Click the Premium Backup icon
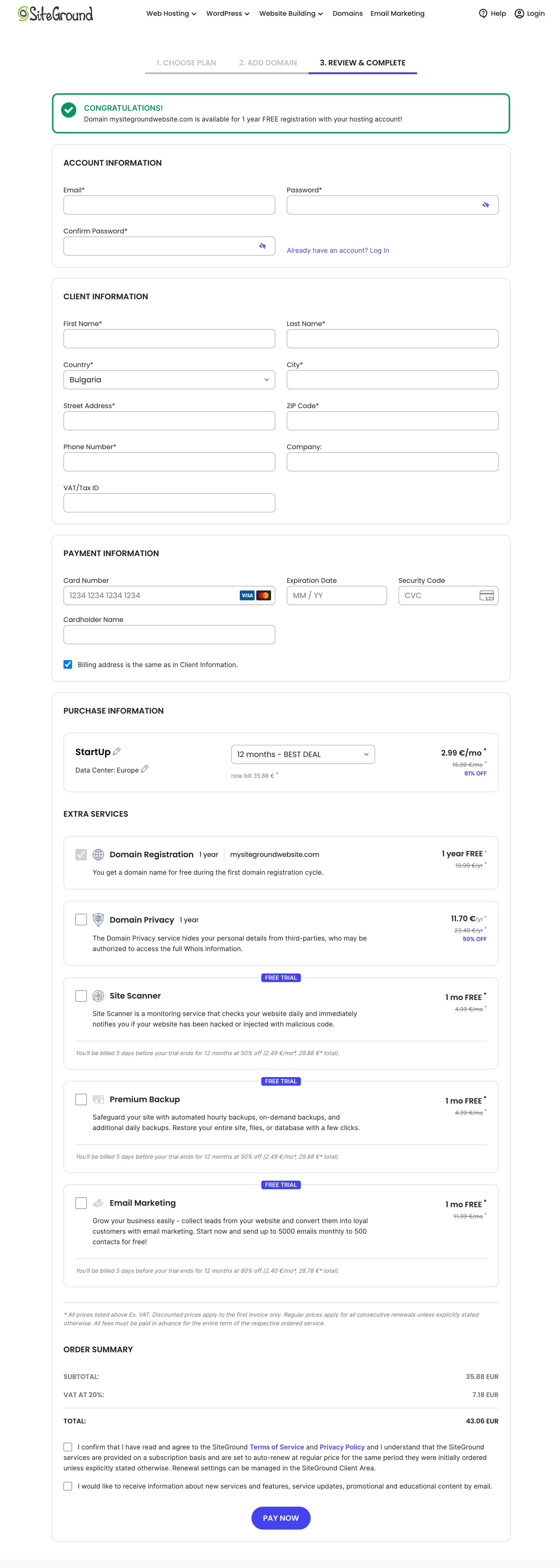This screenshot has width=560, height=1568. (x=98, y=1099)
